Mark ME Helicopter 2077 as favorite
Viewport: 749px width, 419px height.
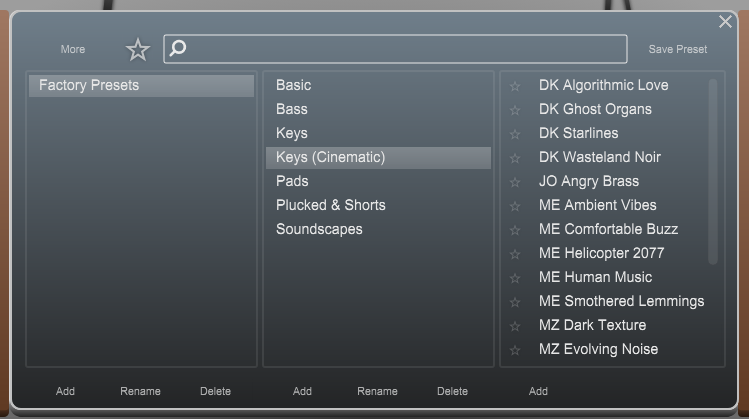tap(514, 254)
